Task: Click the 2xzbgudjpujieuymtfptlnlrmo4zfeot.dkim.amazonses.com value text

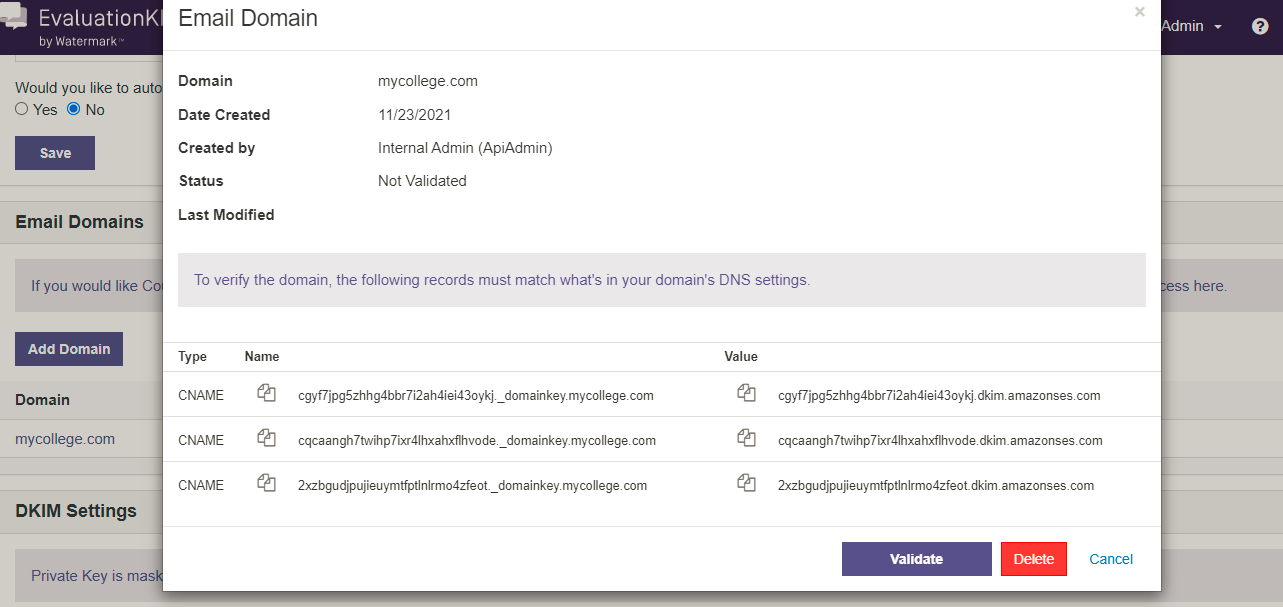Action: tap(936, 485)
